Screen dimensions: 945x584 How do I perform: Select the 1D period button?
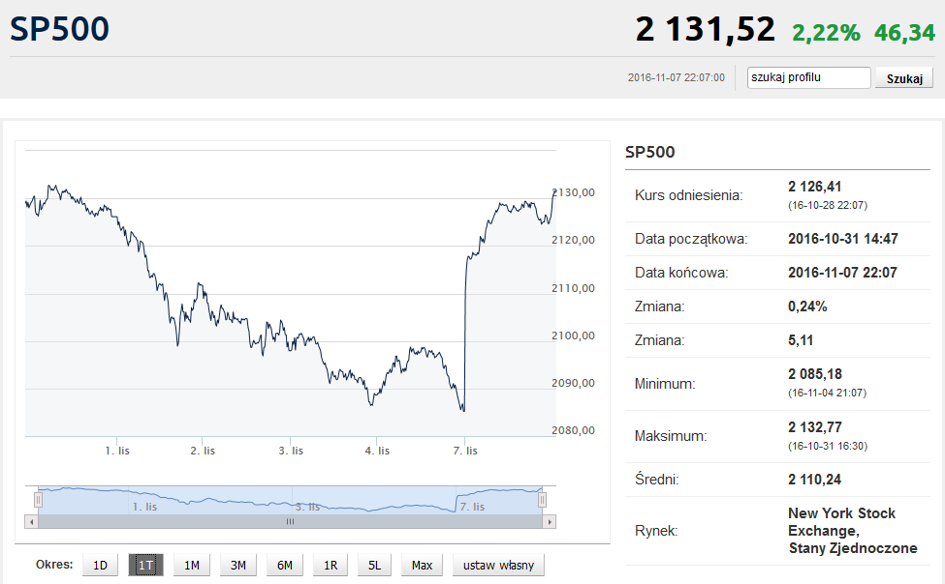click(x=100, y=565)
